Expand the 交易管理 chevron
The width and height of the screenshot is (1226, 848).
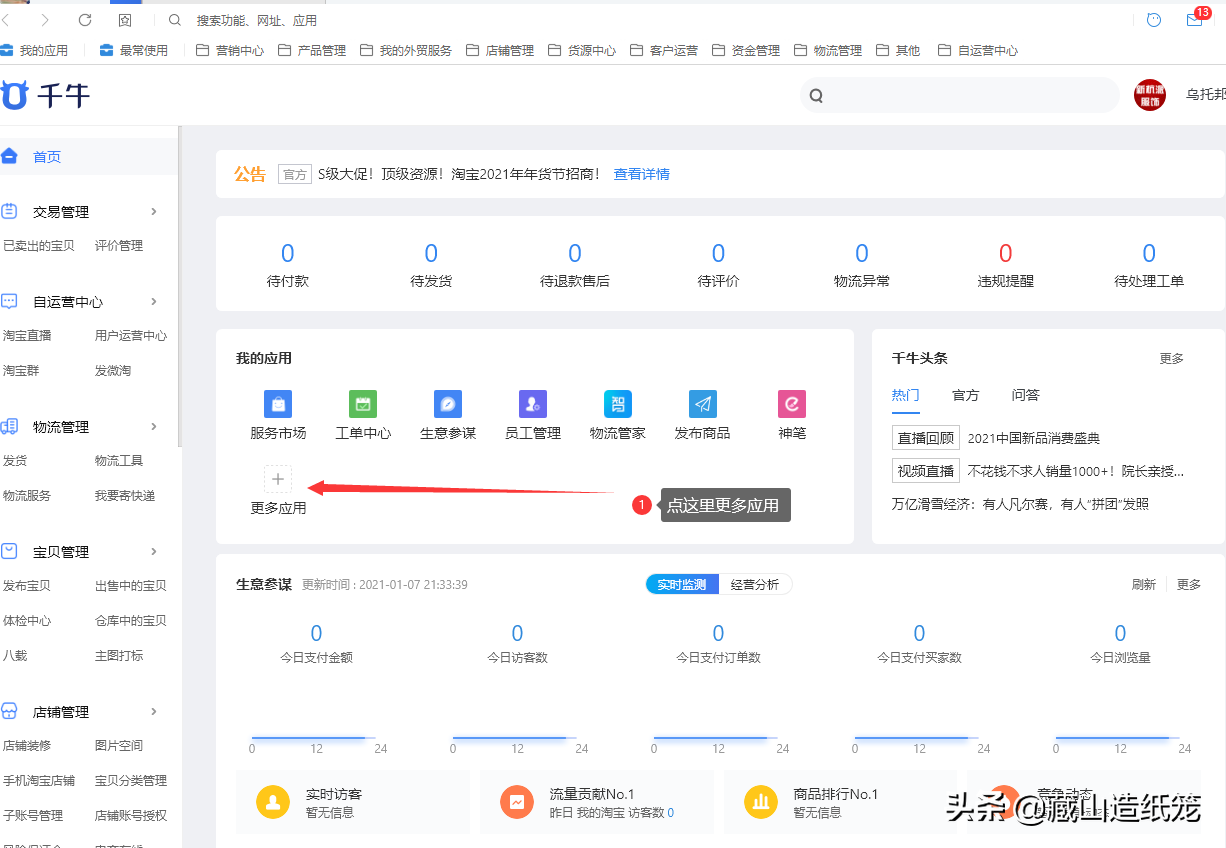coord(154,211)
